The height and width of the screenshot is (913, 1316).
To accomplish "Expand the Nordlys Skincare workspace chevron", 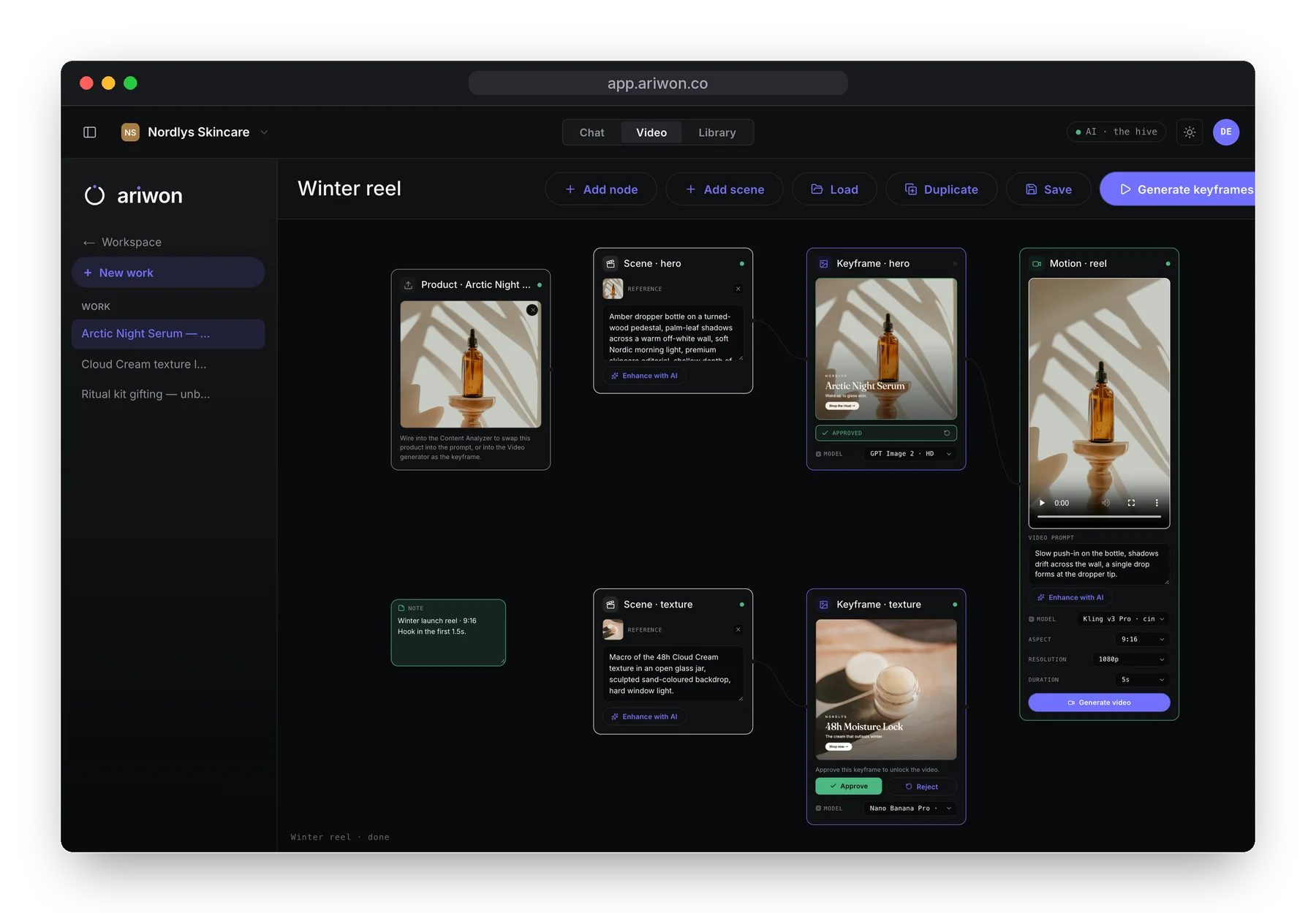I will click(x=265, y=132).
